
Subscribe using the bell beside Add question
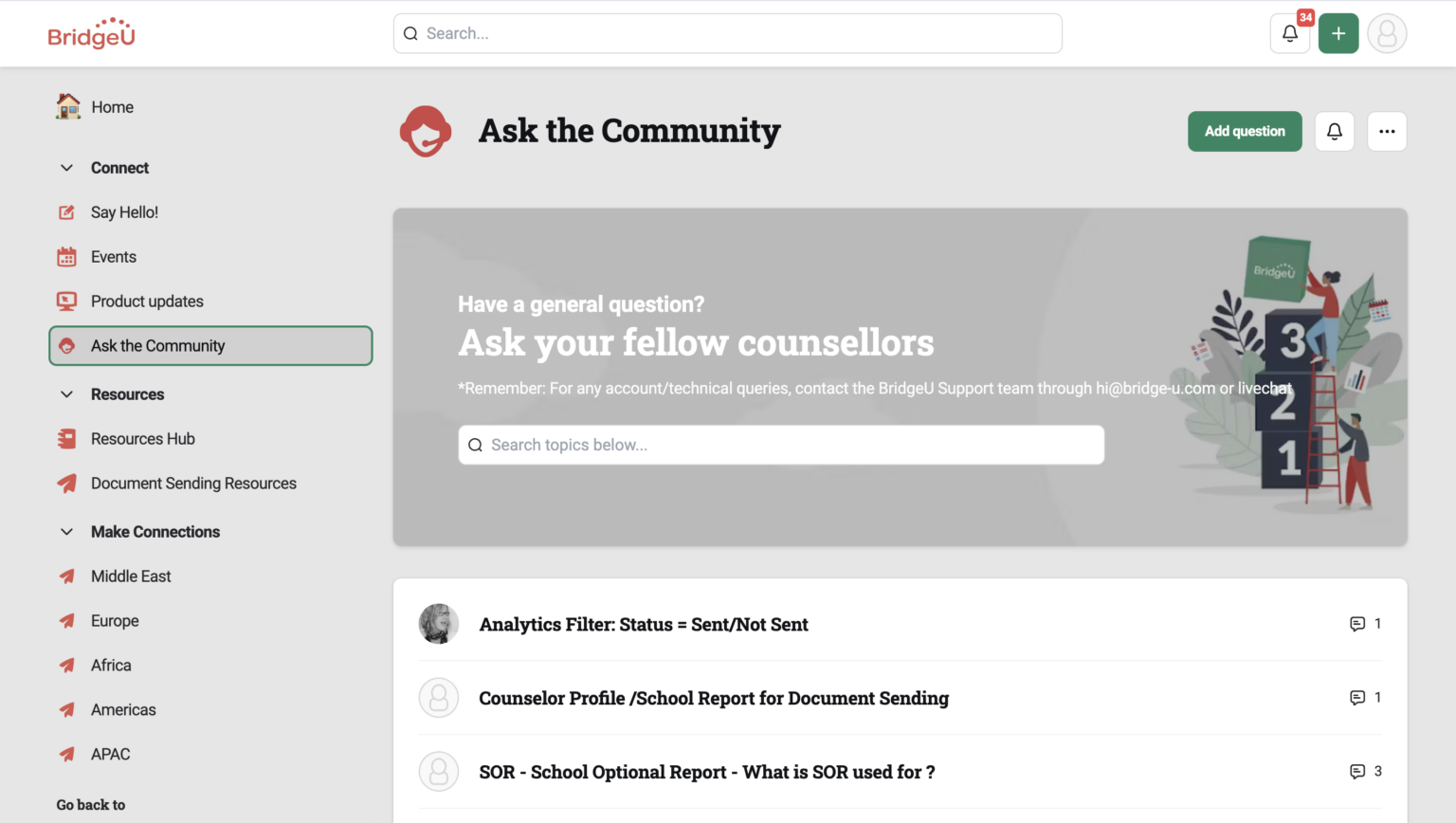(1334, 132)
